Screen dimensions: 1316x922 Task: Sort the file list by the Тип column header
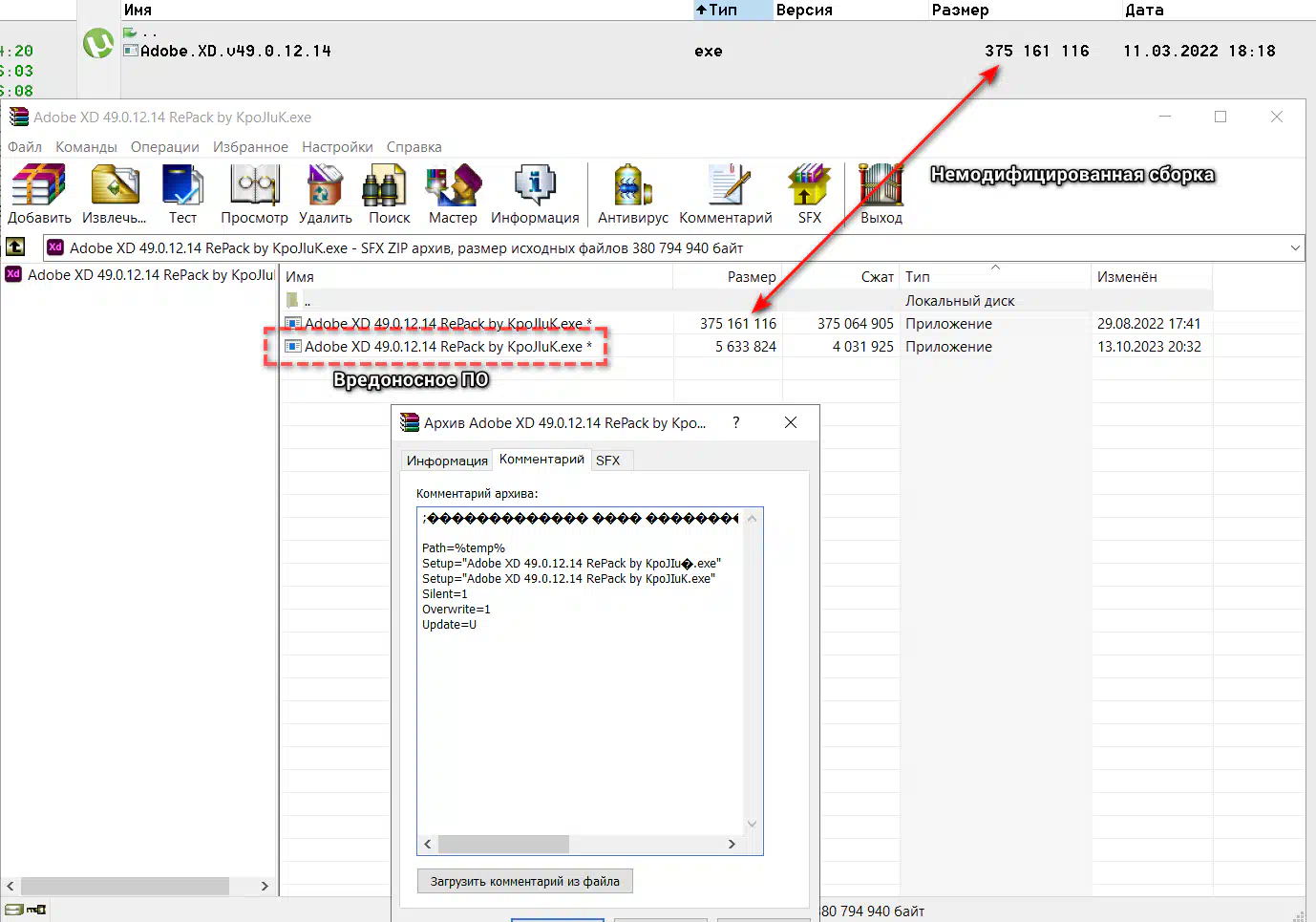(x=995, y=276)
